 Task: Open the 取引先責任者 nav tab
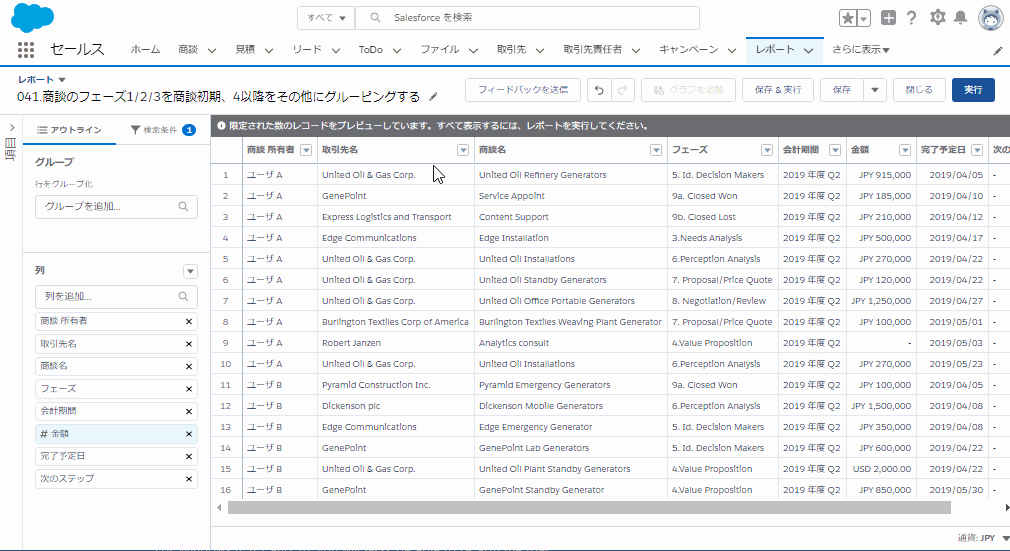coord(593,50)
